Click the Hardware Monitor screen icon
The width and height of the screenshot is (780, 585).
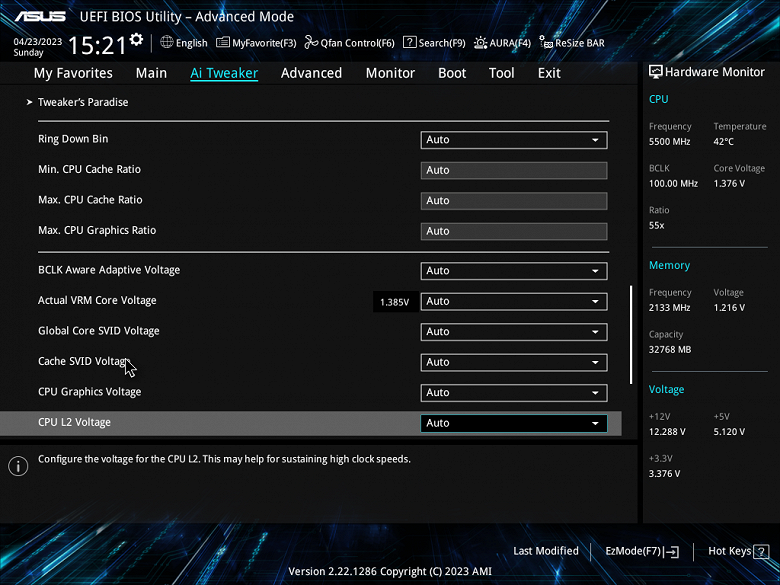click(x=656, y=72)
